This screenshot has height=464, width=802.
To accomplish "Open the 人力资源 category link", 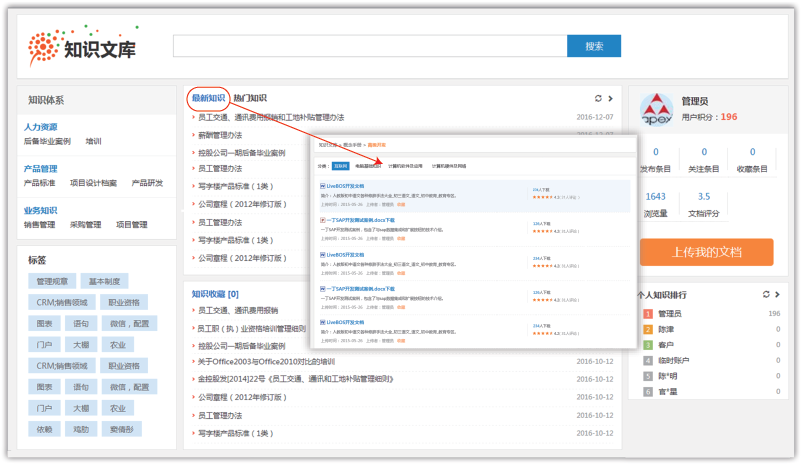I will [40, 127].
